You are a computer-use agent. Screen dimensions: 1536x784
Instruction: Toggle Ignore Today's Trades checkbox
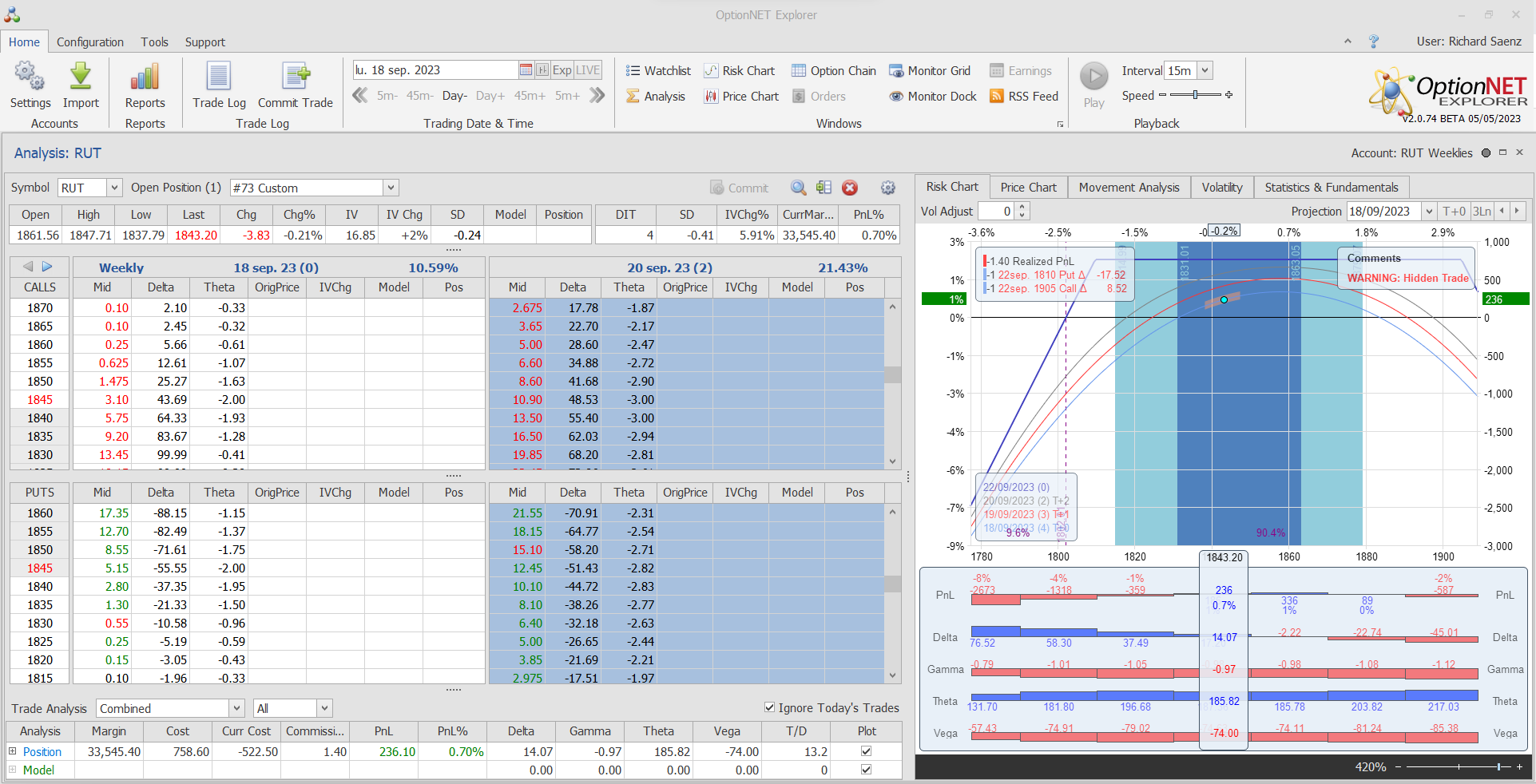click(x=769, y=707)
